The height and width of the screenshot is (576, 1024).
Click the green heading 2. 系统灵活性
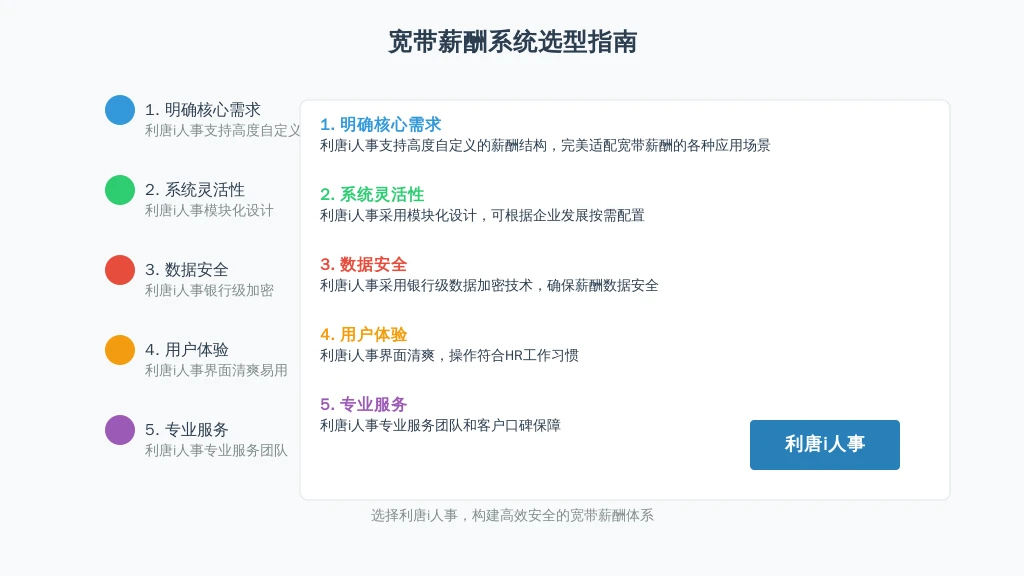pyautogui.click(x=372, y=195)
